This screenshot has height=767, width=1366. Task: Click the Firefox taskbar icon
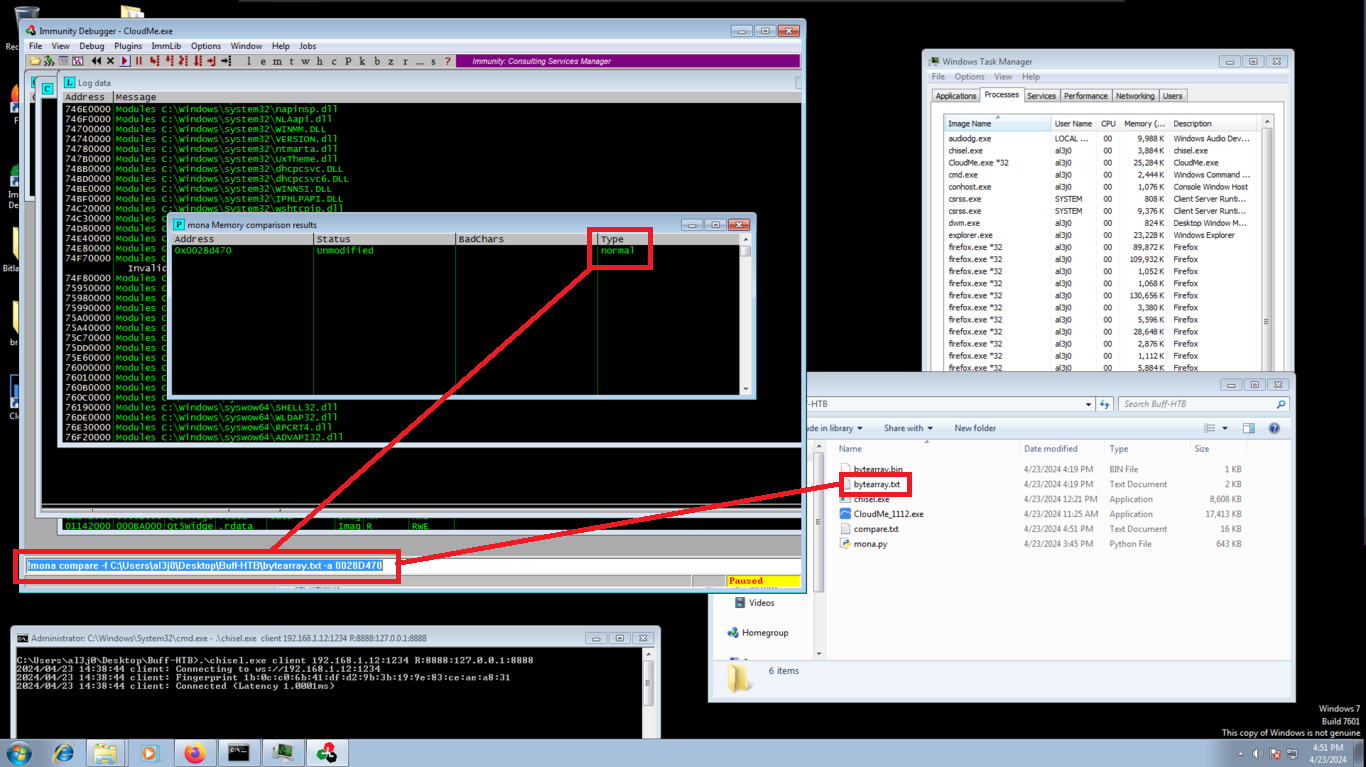tap(194, 753)
